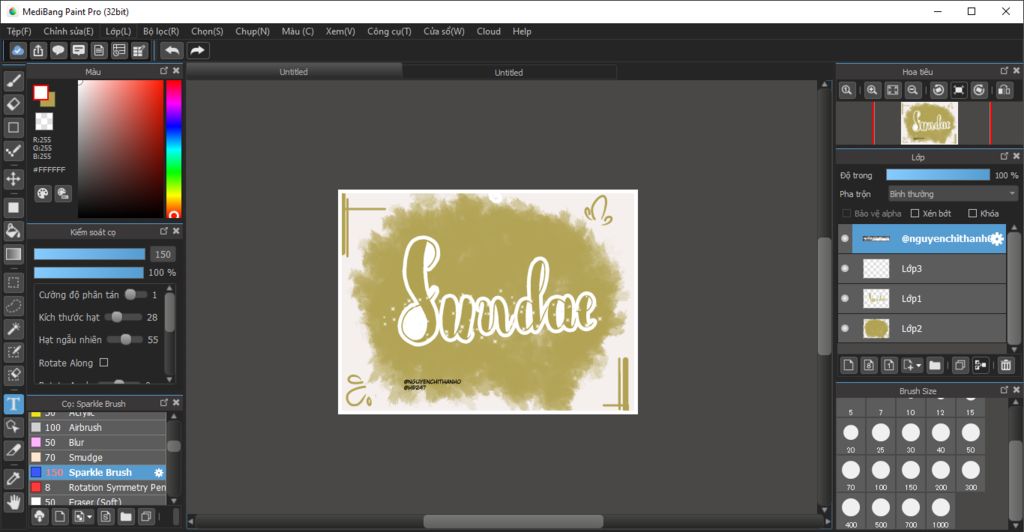Click the navigator preview thumbnail
The height and width of the screenshot is (532, 1024).
[929, 123]
